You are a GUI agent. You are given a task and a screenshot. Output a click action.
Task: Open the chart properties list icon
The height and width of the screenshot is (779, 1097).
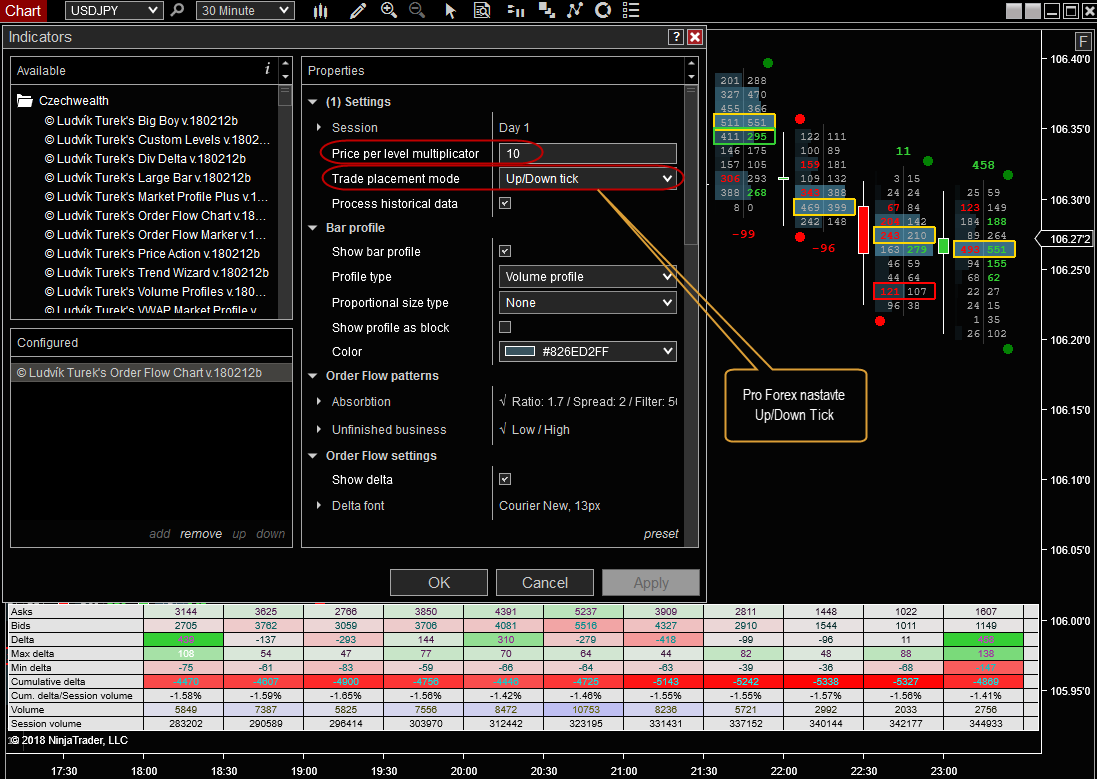[630, 10]
